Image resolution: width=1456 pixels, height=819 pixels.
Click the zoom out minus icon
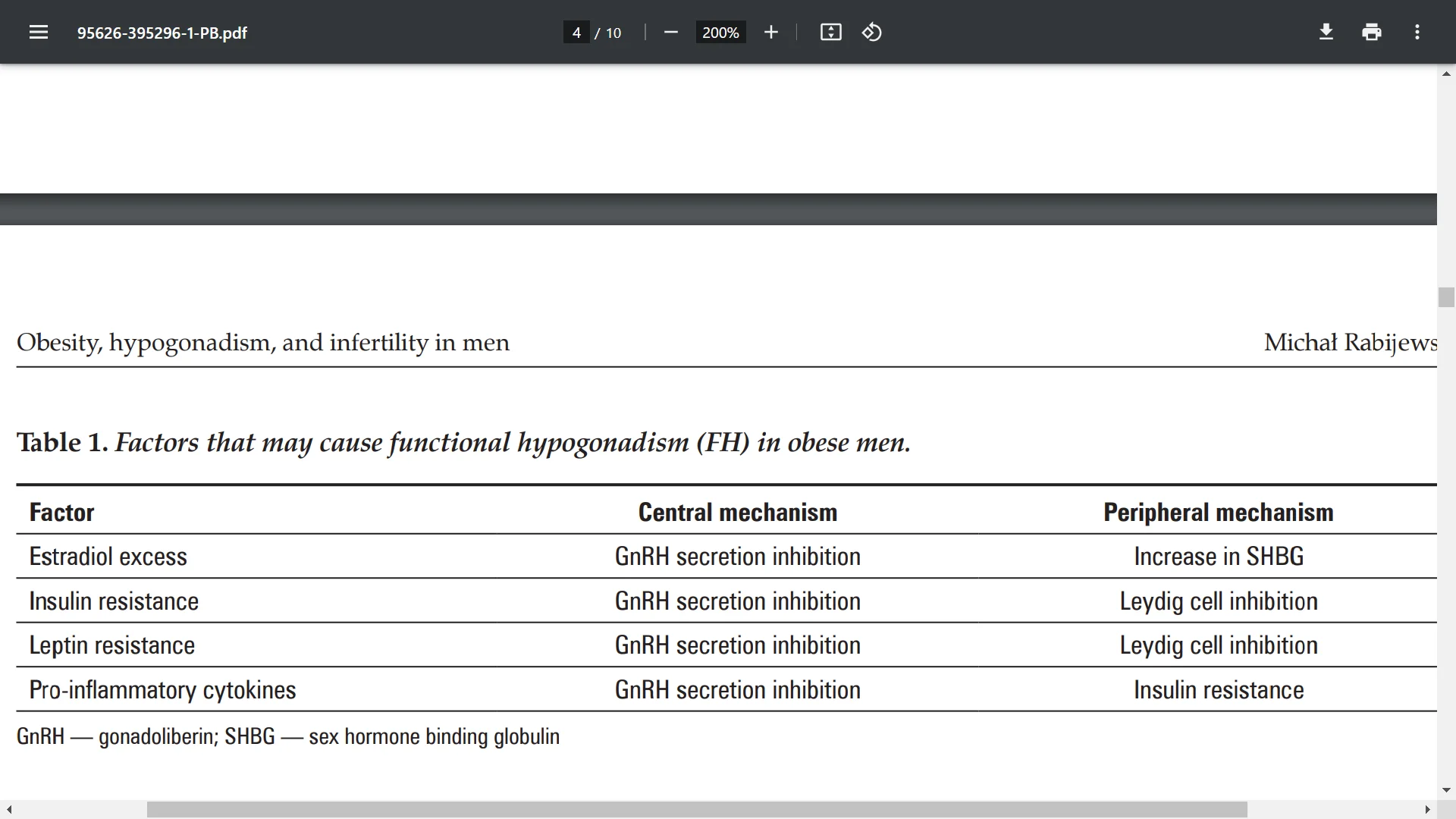point(670,32)
